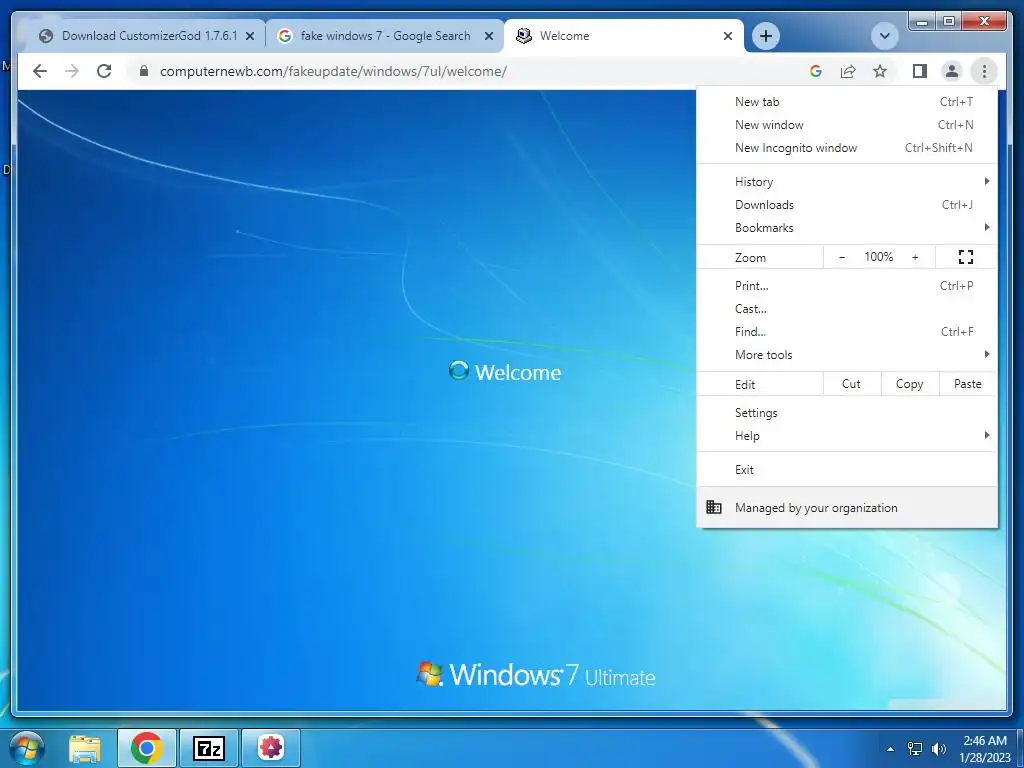Reload the current page

(104, 71)
